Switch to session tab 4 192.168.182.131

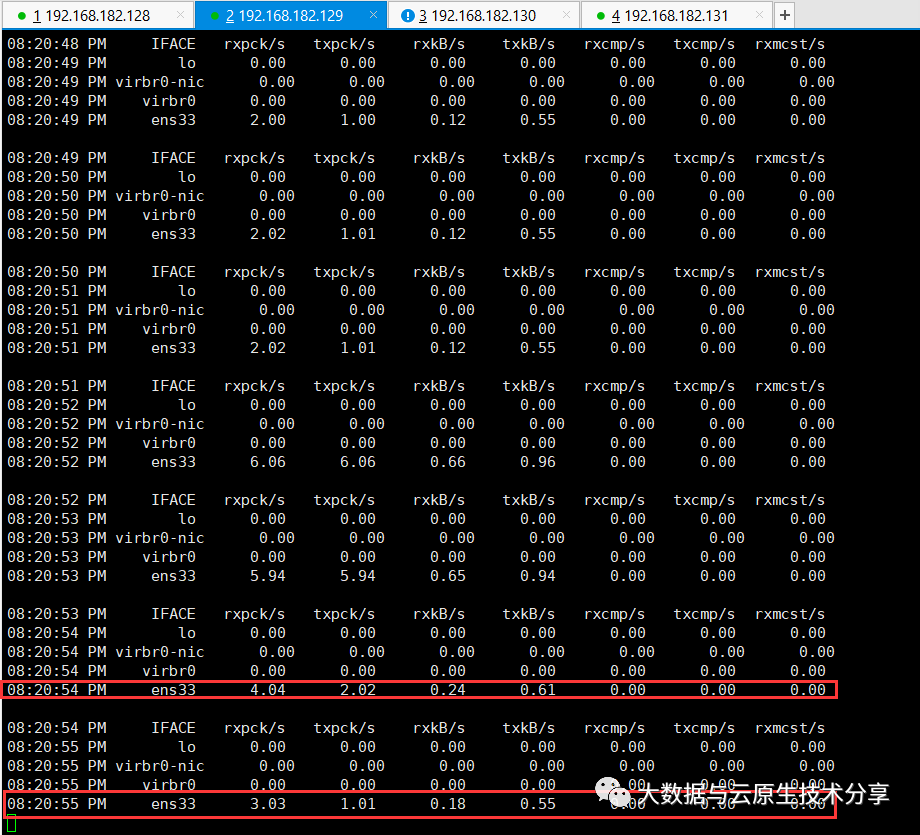tap(677, 16)
